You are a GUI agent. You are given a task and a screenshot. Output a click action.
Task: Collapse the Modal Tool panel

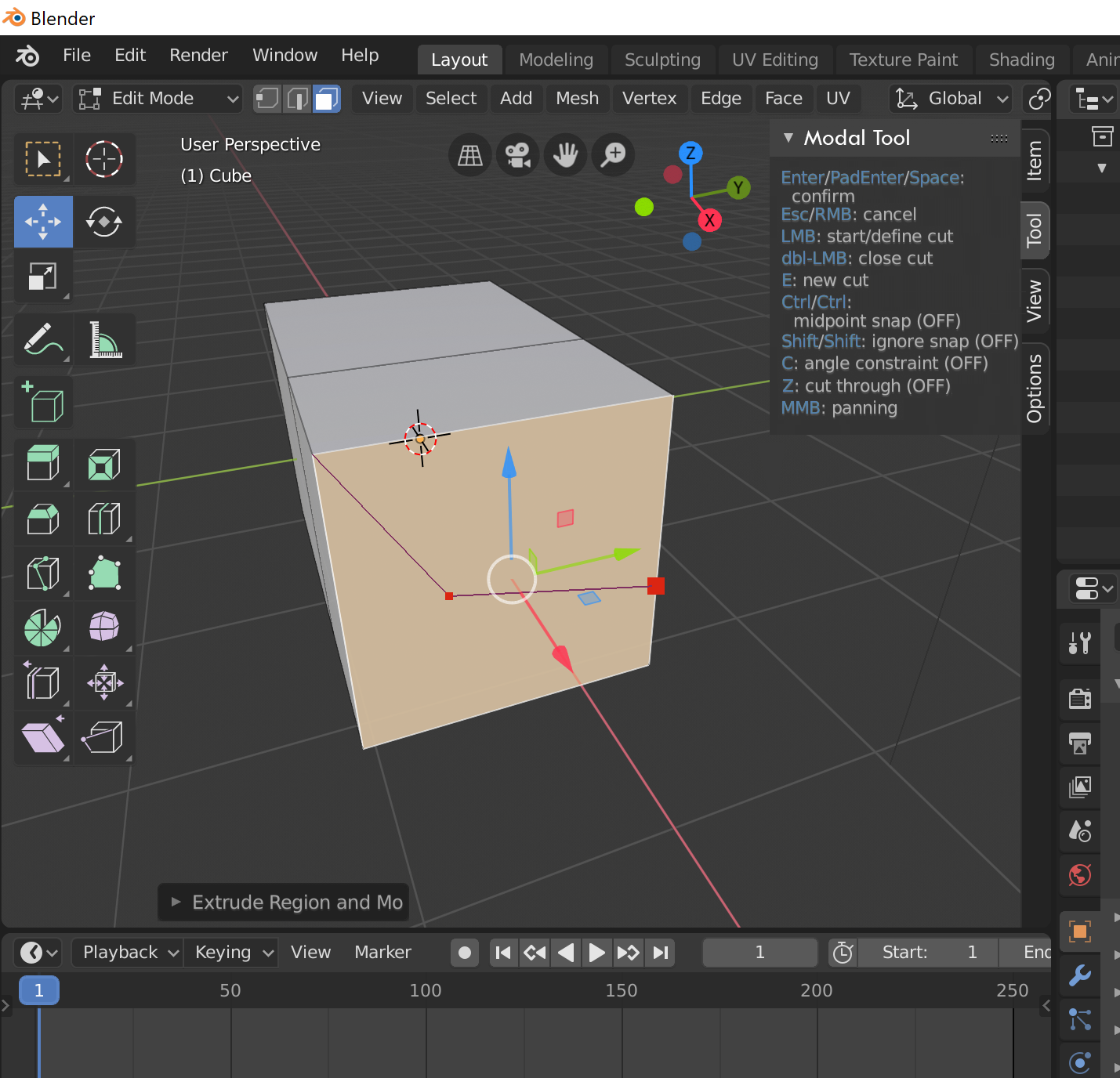[788, 138]
